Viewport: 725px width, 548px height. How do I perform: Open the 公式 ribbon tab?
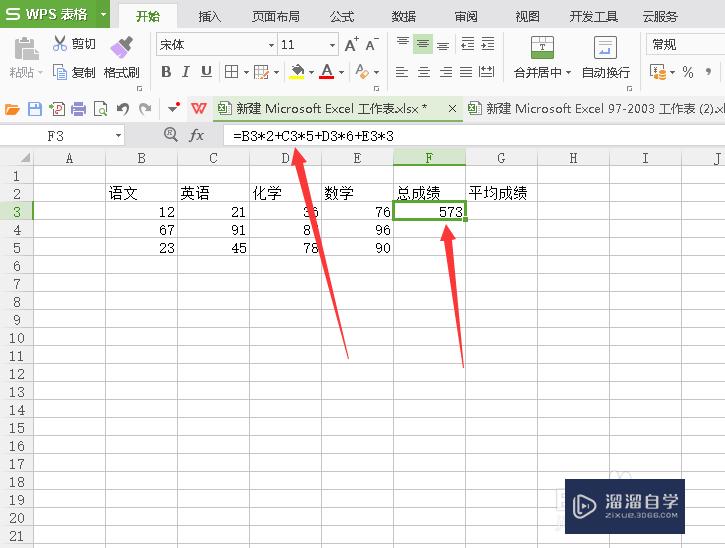342,17
